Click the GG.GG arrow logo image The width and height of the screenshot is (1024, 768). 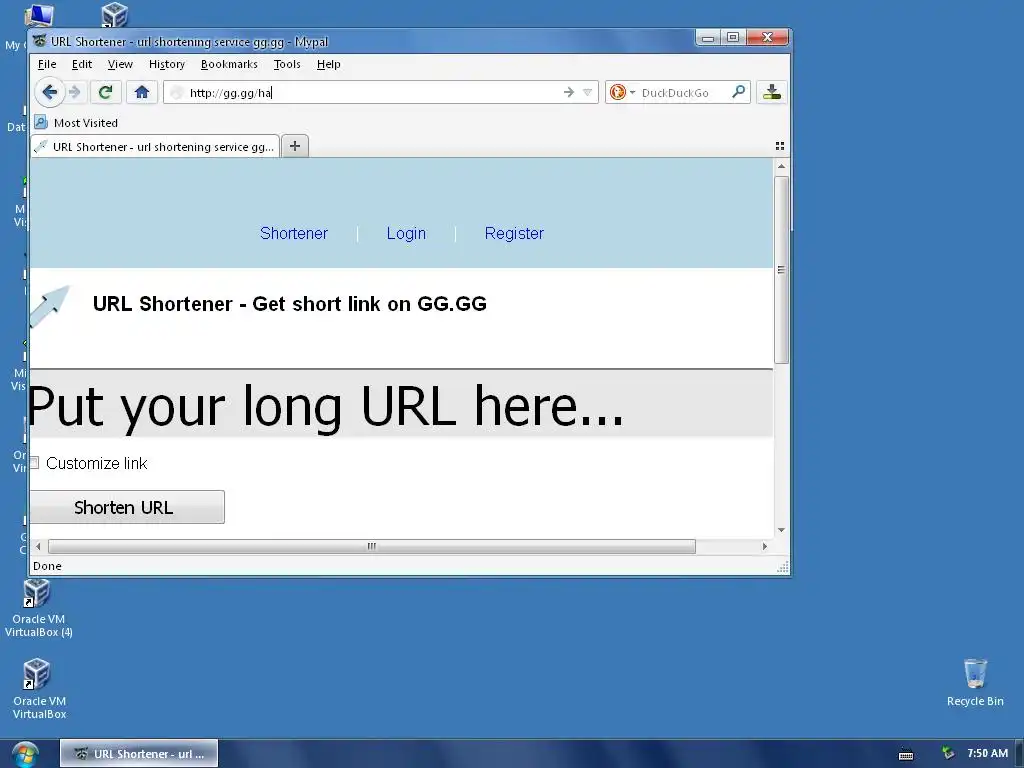[50, 307]
